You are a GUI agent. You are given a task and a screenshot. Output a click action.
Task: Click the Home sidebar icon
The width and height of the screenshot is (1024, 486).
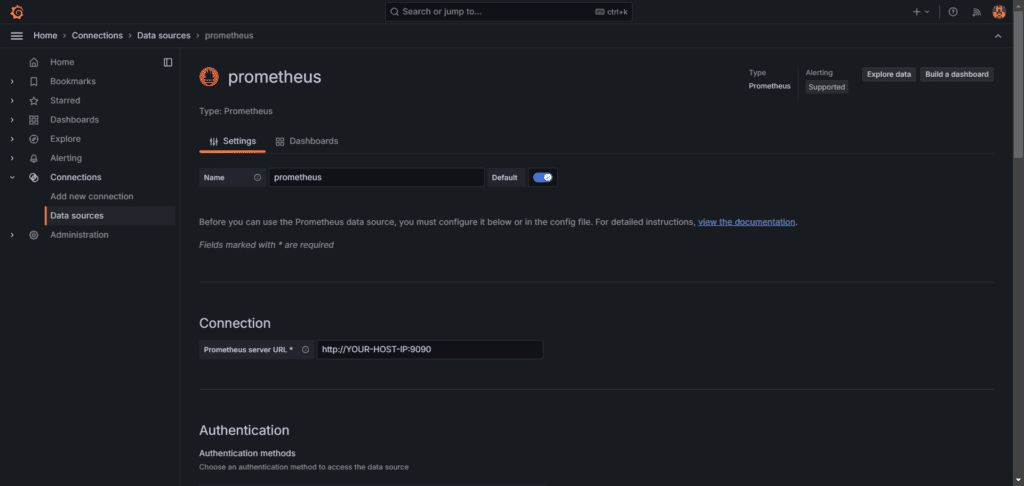coord(34,62)
